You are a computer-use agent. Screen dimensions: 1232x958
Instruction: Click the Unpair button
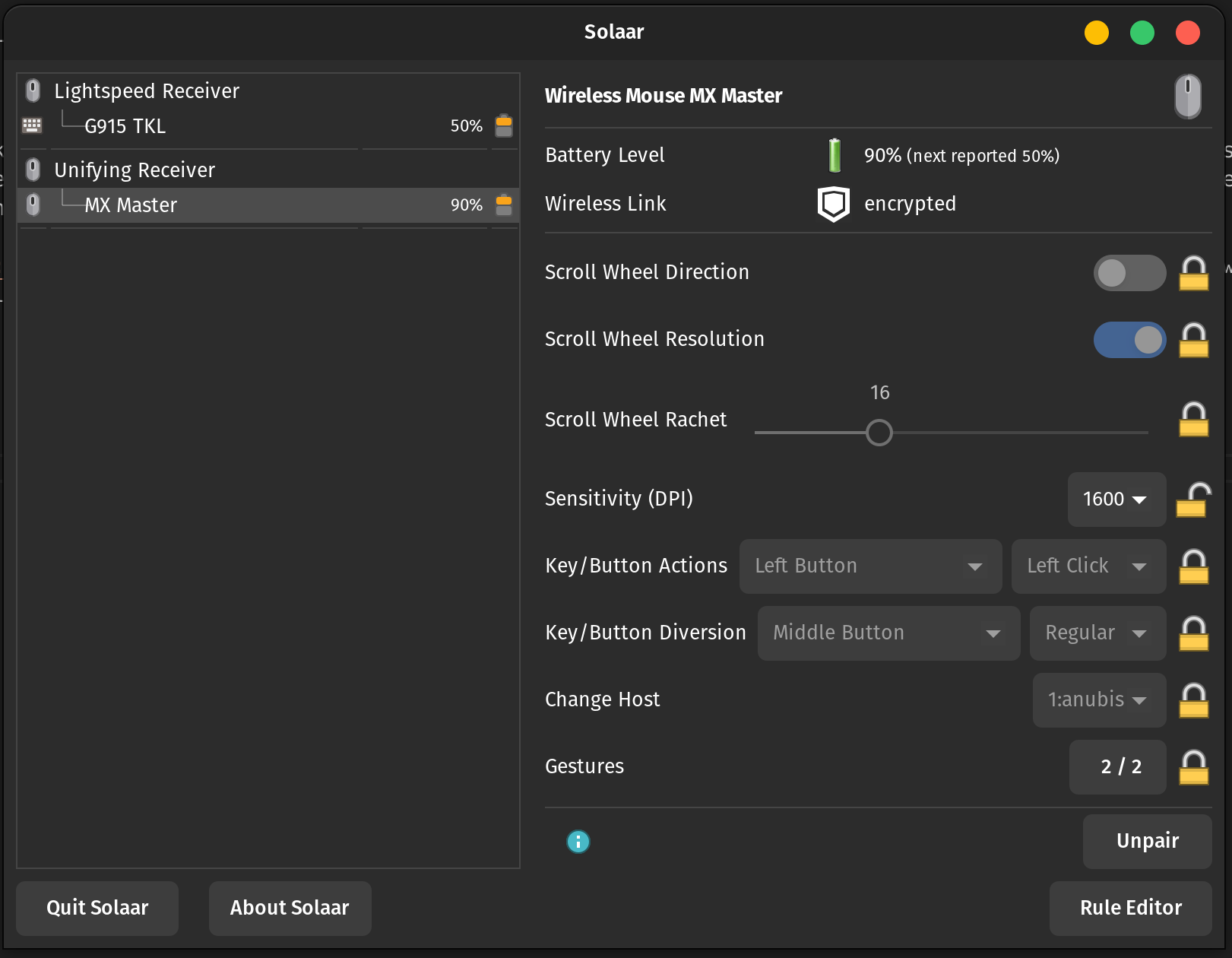pos(1147,841)
